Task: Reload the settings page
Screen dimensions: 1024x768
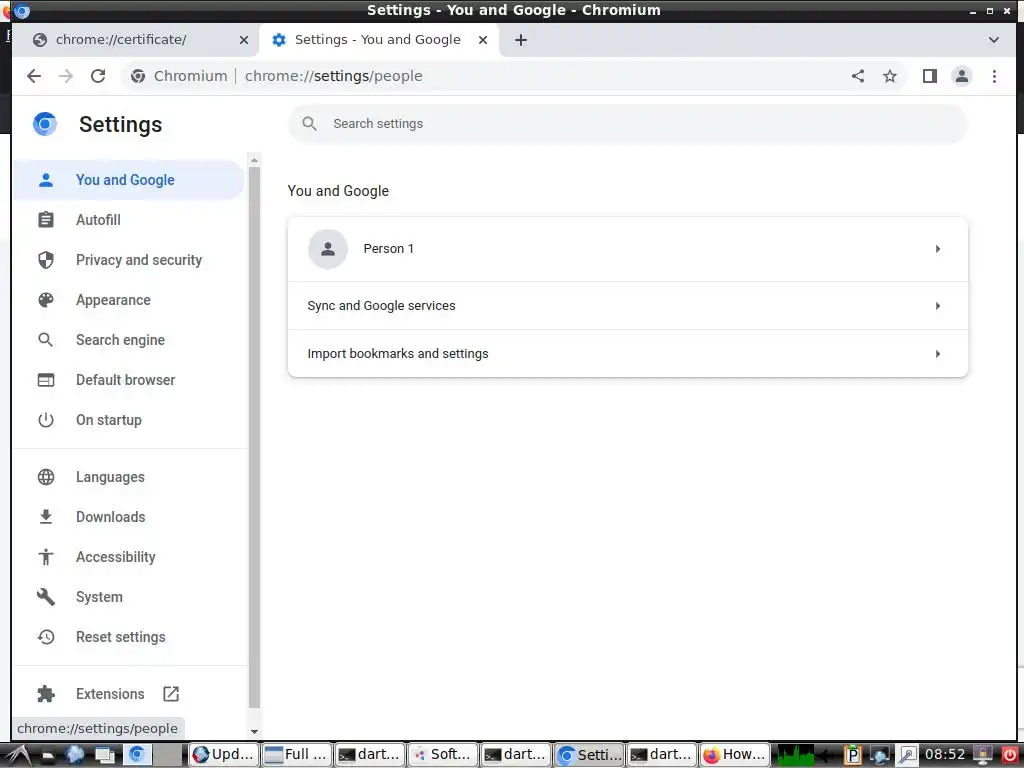Action: pos(98,76)
